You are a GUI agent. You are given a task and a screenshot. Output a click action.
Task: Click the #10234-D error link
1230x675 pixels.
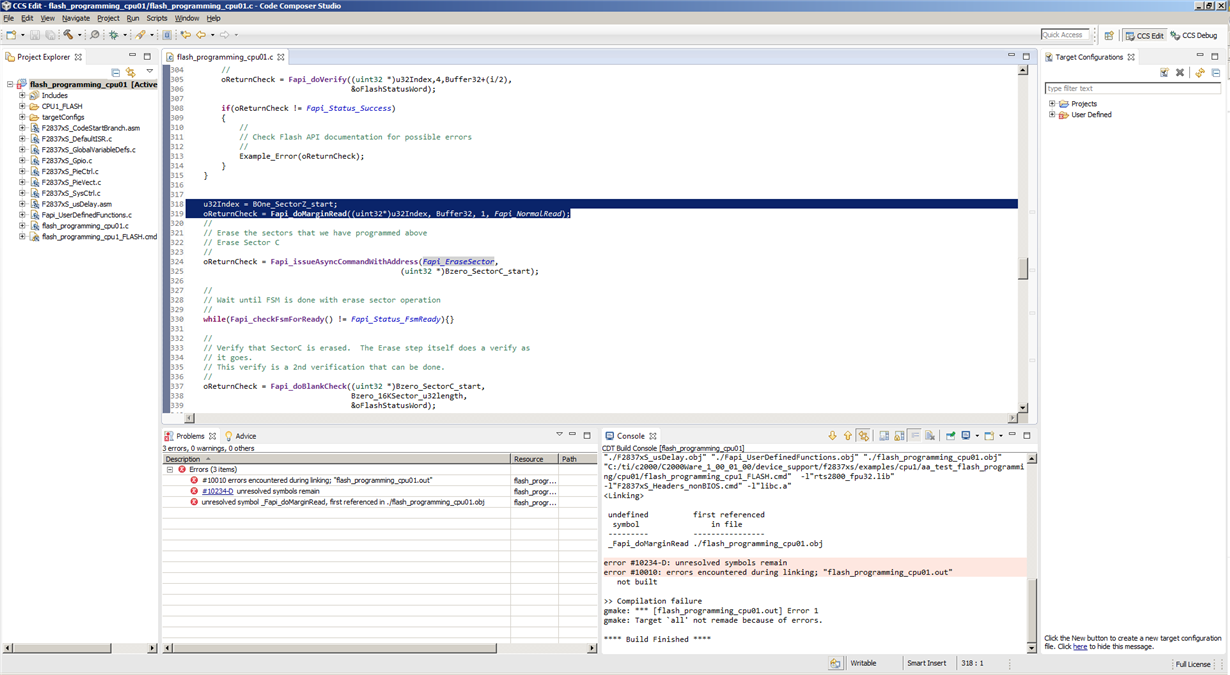point(217,491)
